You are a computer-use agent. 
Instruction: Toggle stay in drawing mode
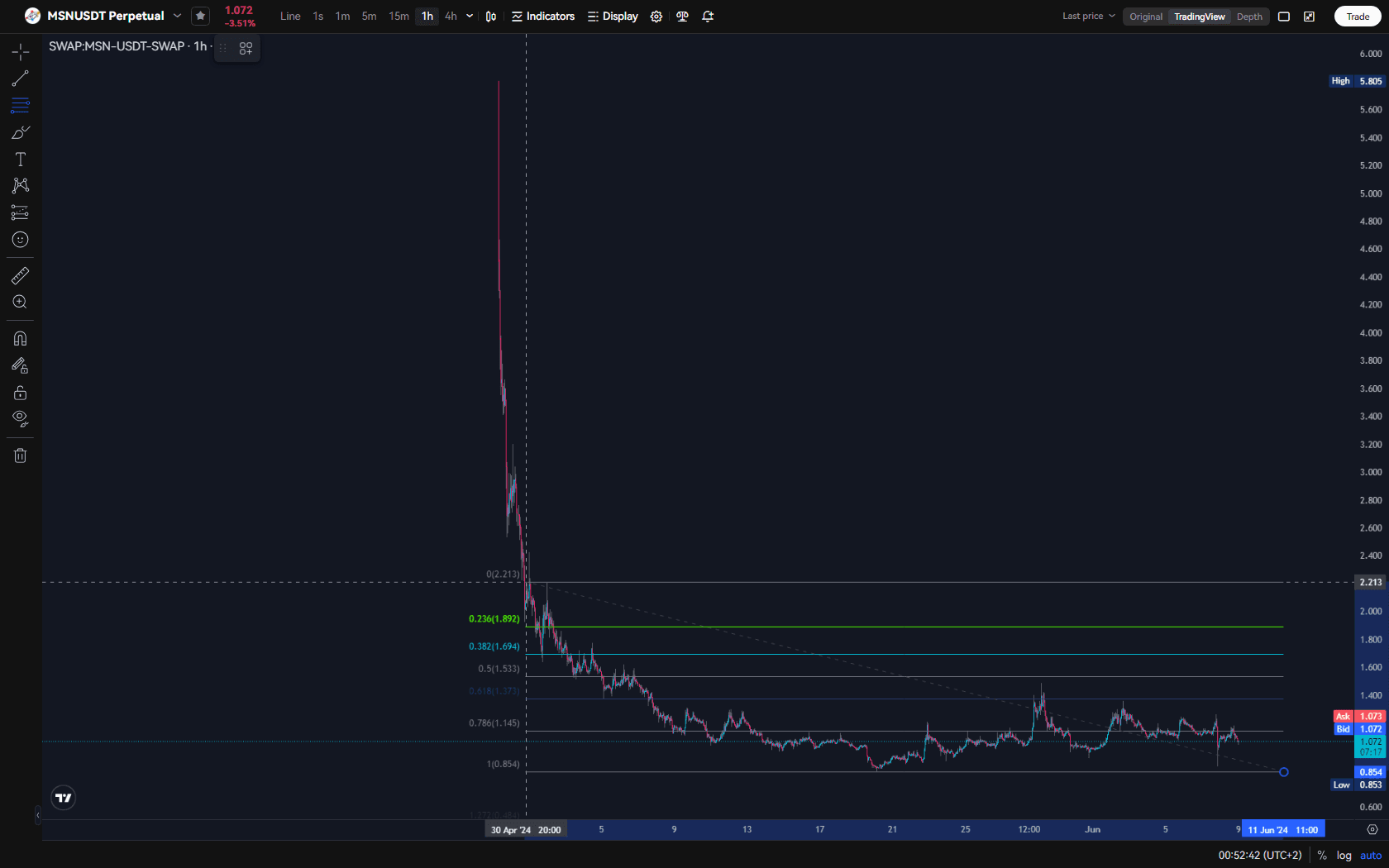[x=21, y=365]
